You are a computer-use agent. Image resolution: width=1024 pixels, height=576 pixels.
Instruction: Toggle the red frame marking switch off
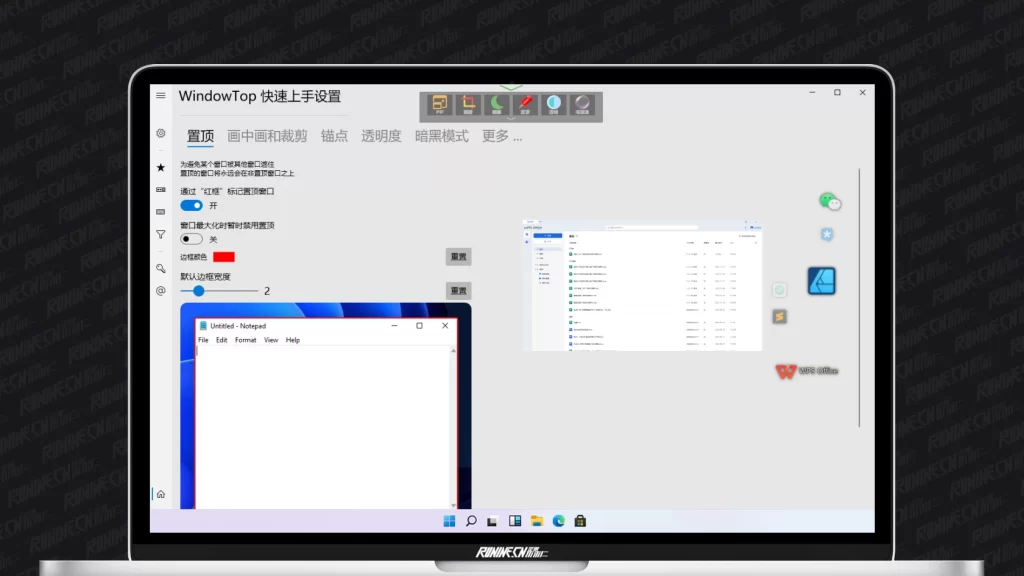[191, 205]
